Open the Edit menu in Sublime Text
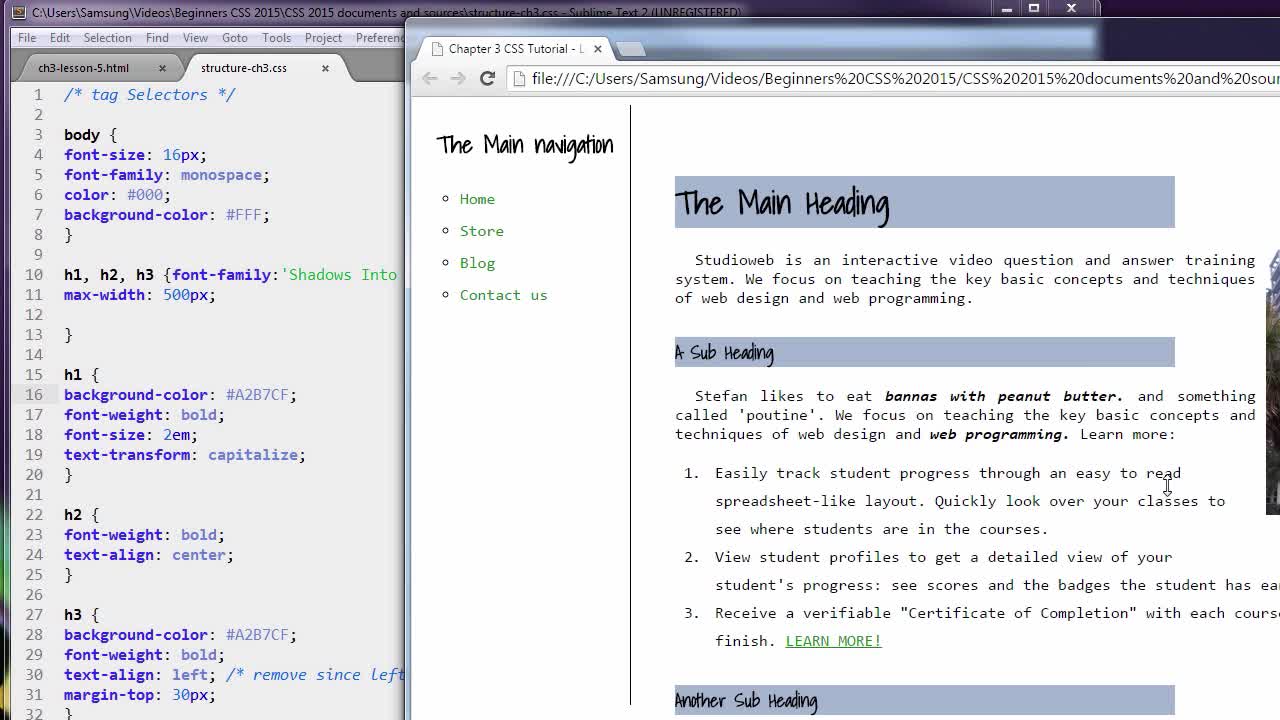This screenshot has width=1280, height=720. pos(60,38)
